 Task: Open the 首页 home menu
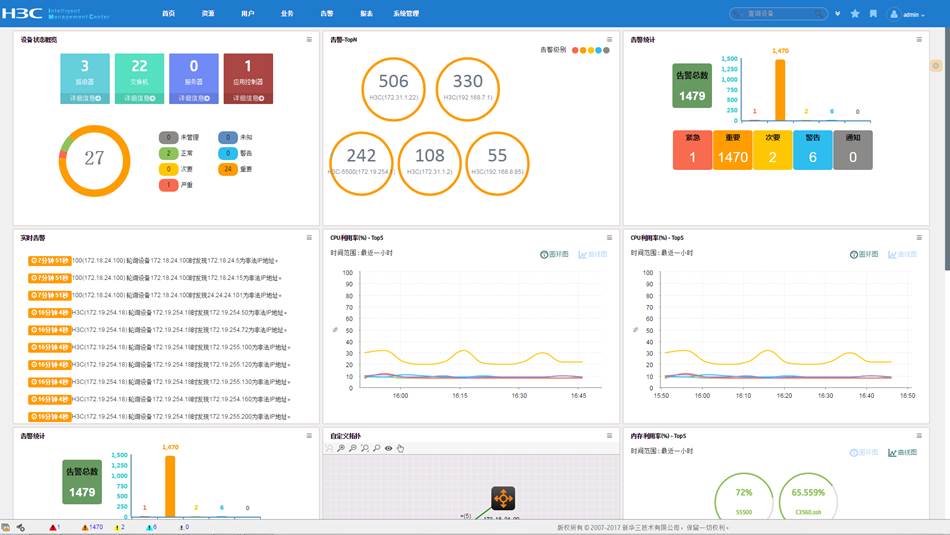168,13
